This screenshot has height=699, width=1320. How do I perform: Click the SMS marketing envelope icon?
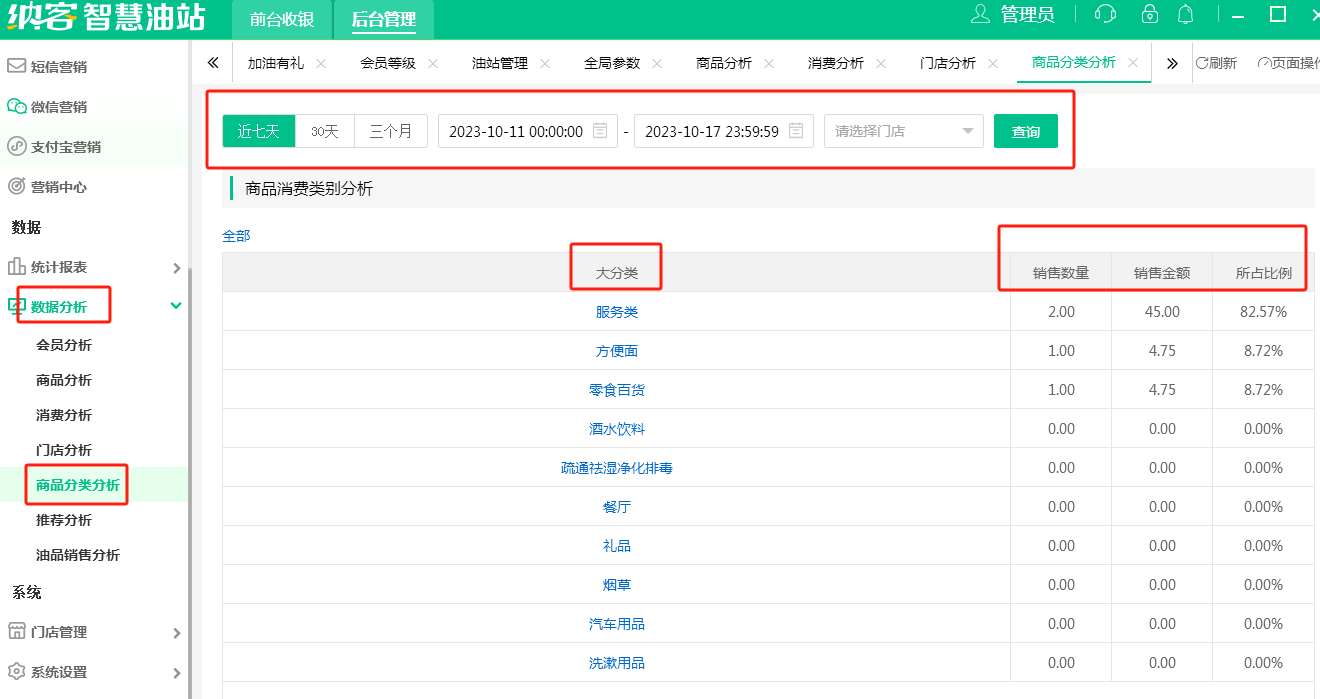16,67
